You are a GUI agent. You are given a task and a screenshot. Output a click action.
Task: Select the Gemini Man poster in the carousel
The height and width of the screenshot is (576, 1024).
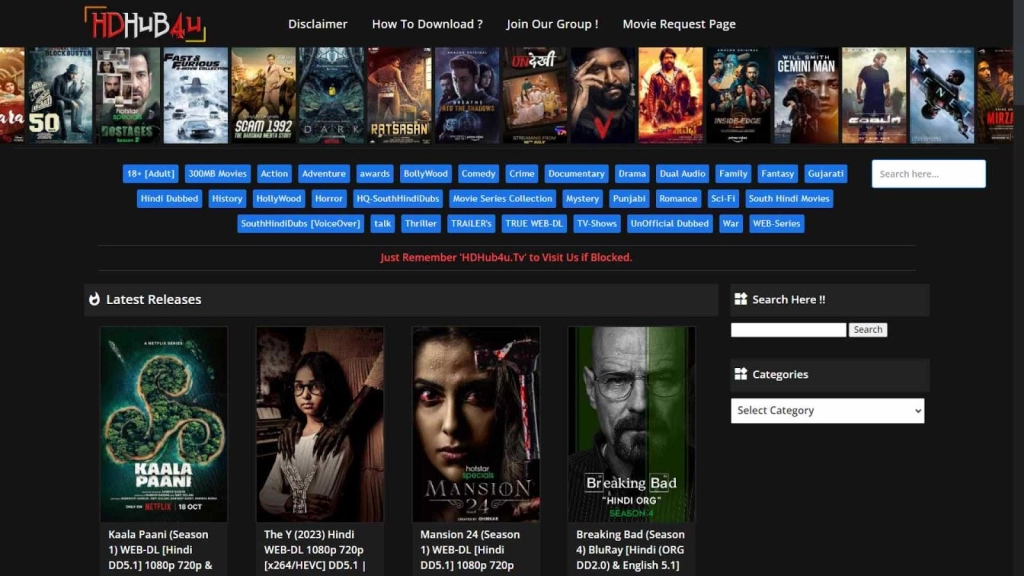(x=805, y=96)
